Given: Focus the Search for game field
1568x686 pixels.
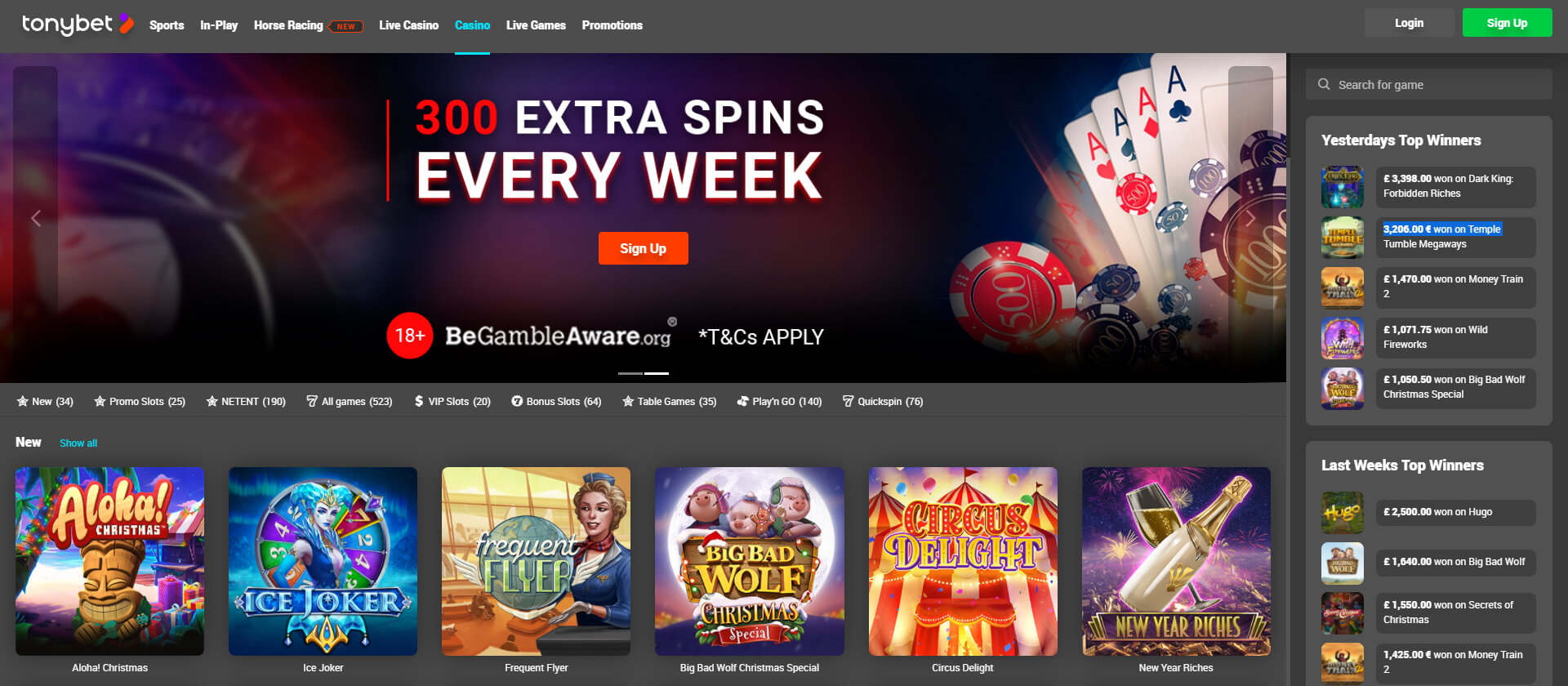Looking at the screenshot, I should pos(1428,84).
